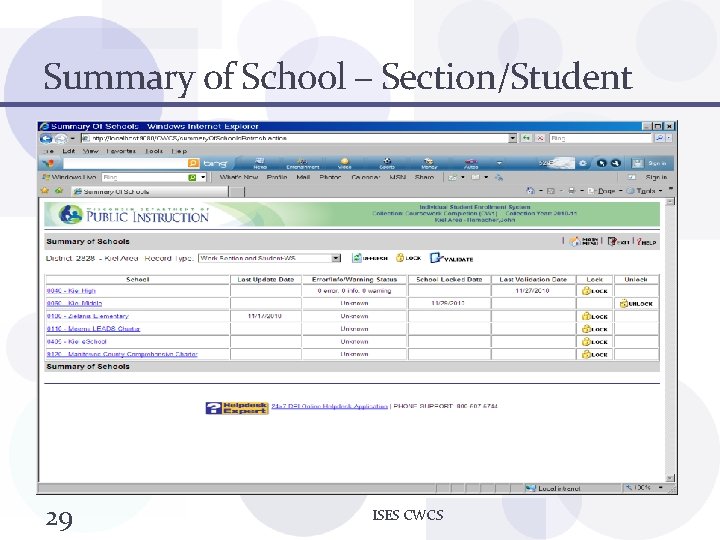This screenshot has height=540, width=720.
Task: Open the Tools dropdown in command bar
Action: click(645, 191)
